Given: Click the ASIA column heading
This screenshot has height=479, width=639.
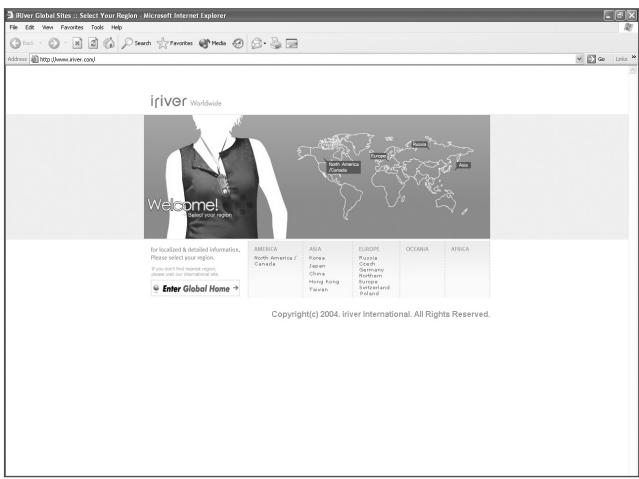Looking at the screenshot, I should point(315,249).
